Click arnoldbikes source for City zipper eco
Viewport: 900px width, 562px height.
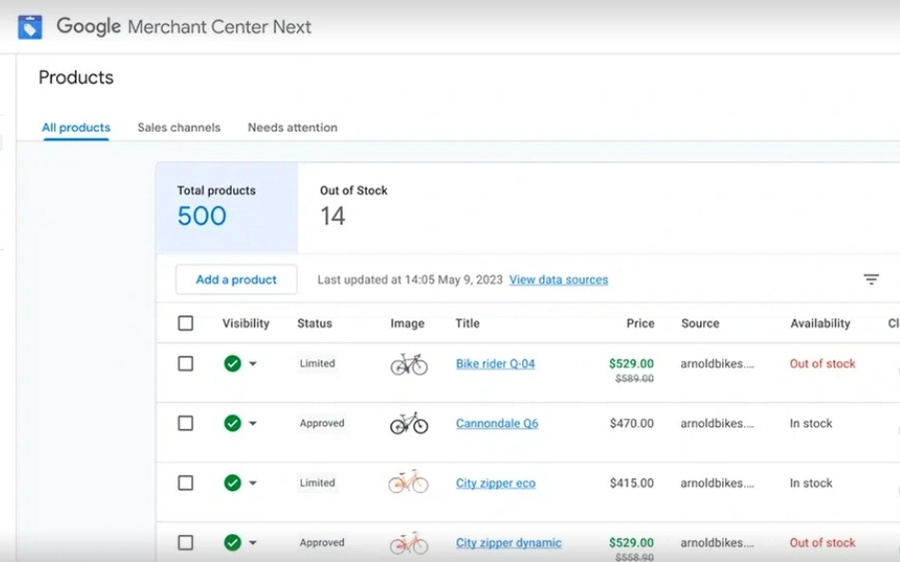[717, 483]
